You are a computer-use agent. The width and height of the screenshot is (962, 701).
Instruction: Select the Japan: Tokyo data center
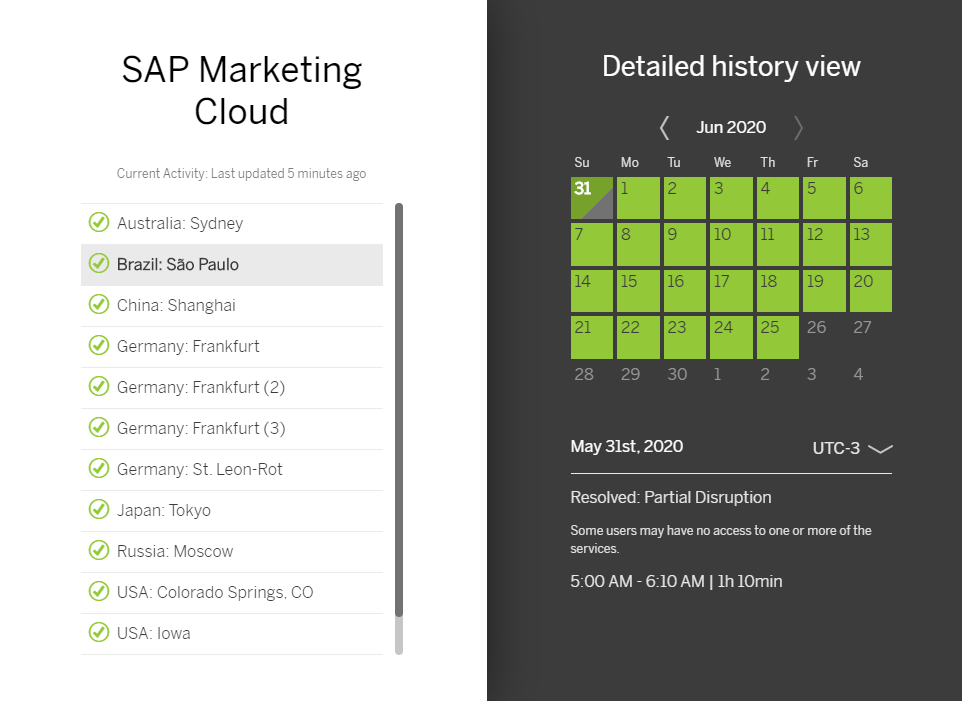232,510
